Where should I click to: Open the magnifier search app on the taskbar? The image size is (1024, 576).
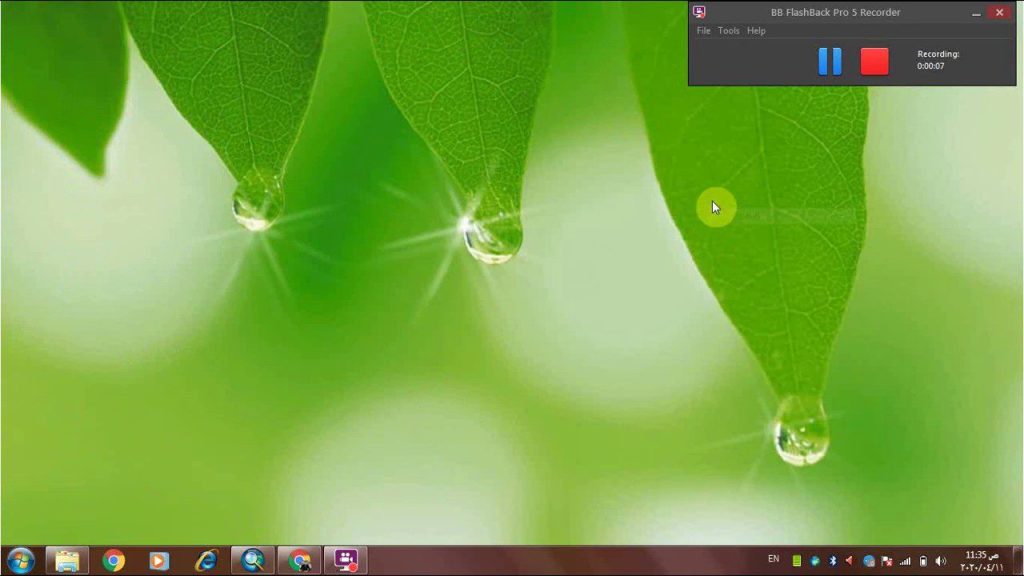tap(251, 559)
